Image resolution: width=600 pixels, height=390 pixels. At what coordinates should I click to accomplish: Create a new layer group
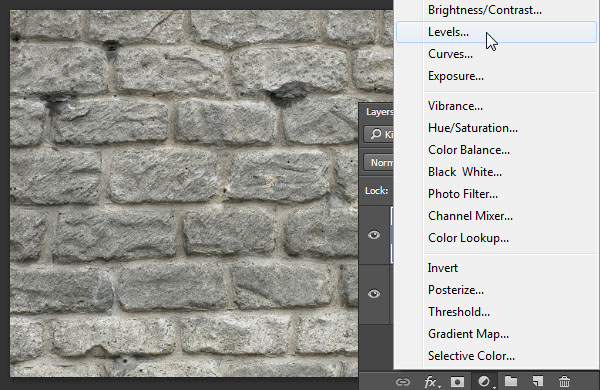point(511,381)
